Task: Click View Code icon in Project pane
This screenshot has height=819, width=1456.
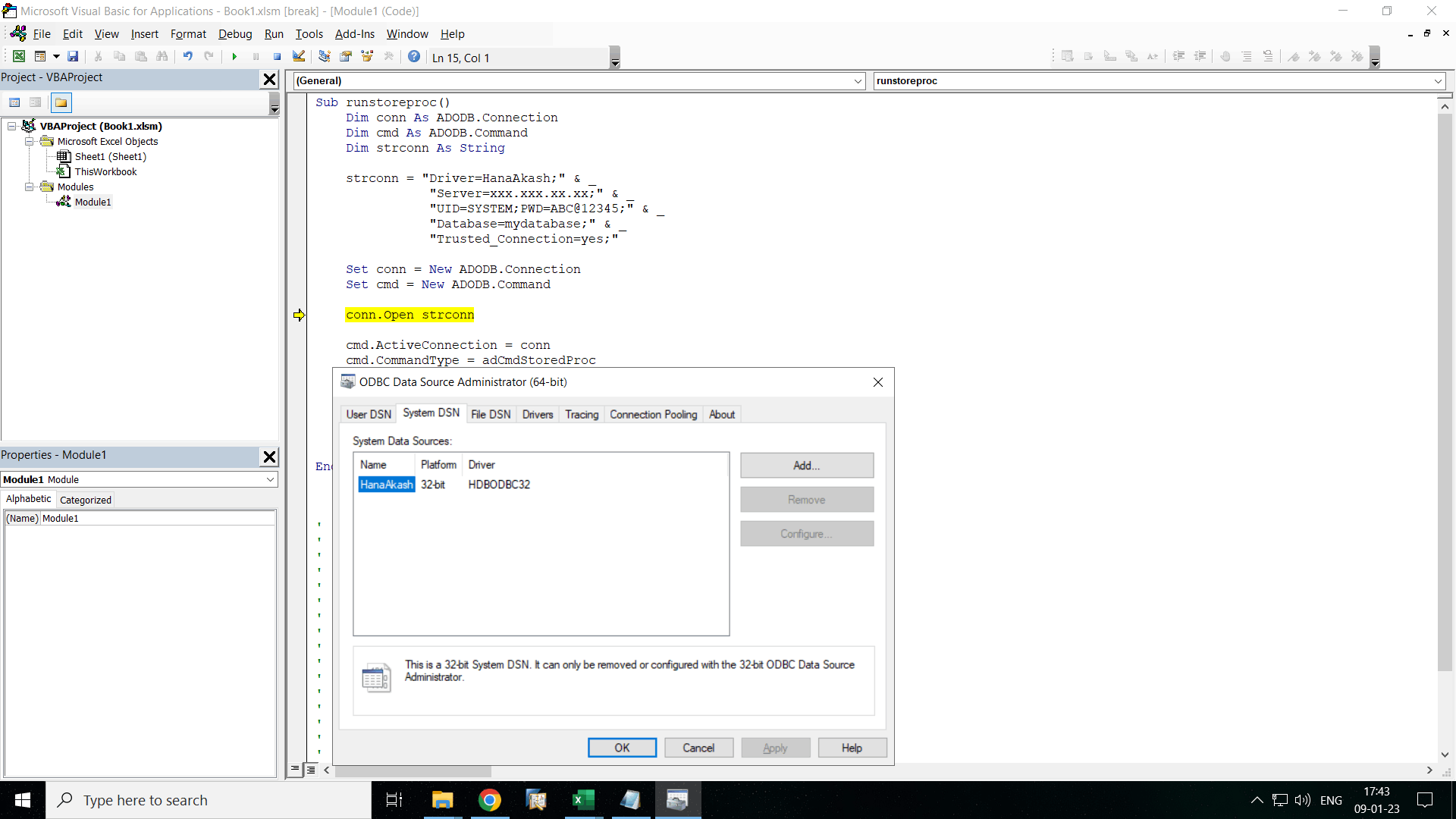Action: [14, 103]
